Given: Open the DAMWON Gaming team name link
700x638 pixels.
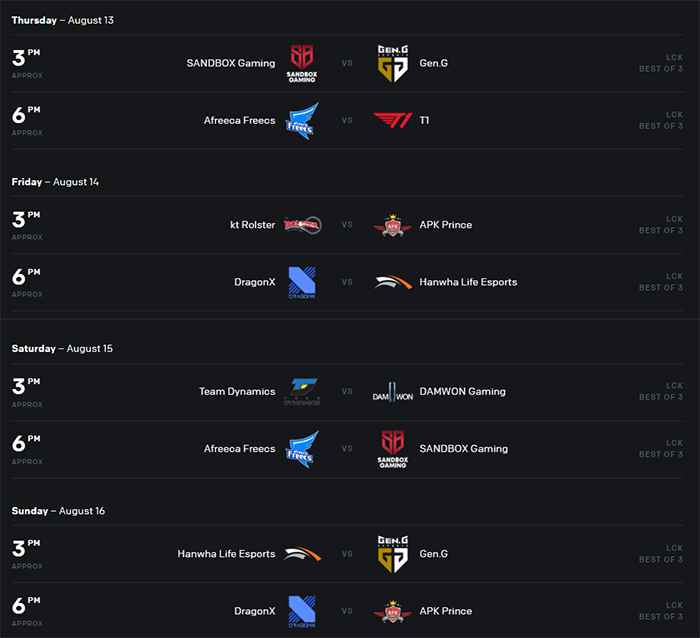Looking at the screenshot, I should click(462, 392).
